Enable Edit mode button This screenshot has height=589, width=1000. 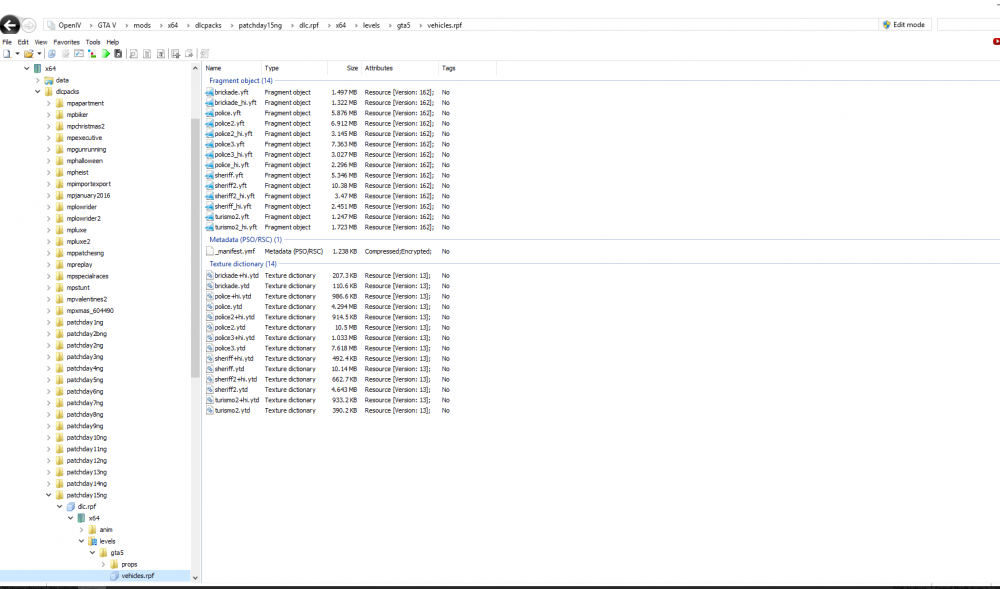tap(904, 25)
